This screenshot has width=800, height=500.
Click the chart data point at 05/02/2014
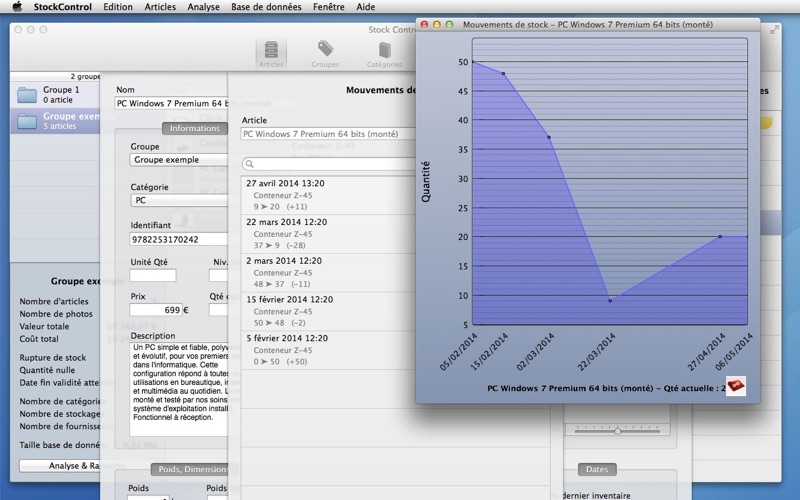[x=473, y=62]
